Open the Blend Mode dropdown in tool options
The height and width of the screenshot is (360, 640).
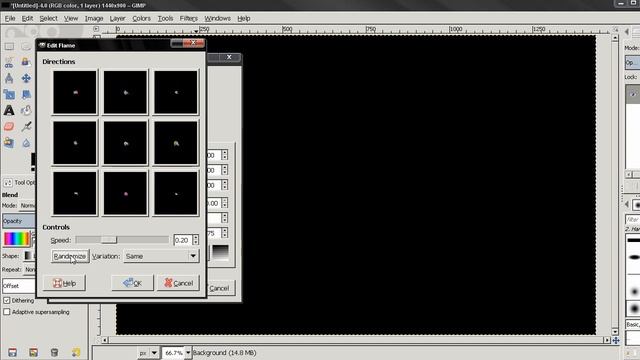28,206
